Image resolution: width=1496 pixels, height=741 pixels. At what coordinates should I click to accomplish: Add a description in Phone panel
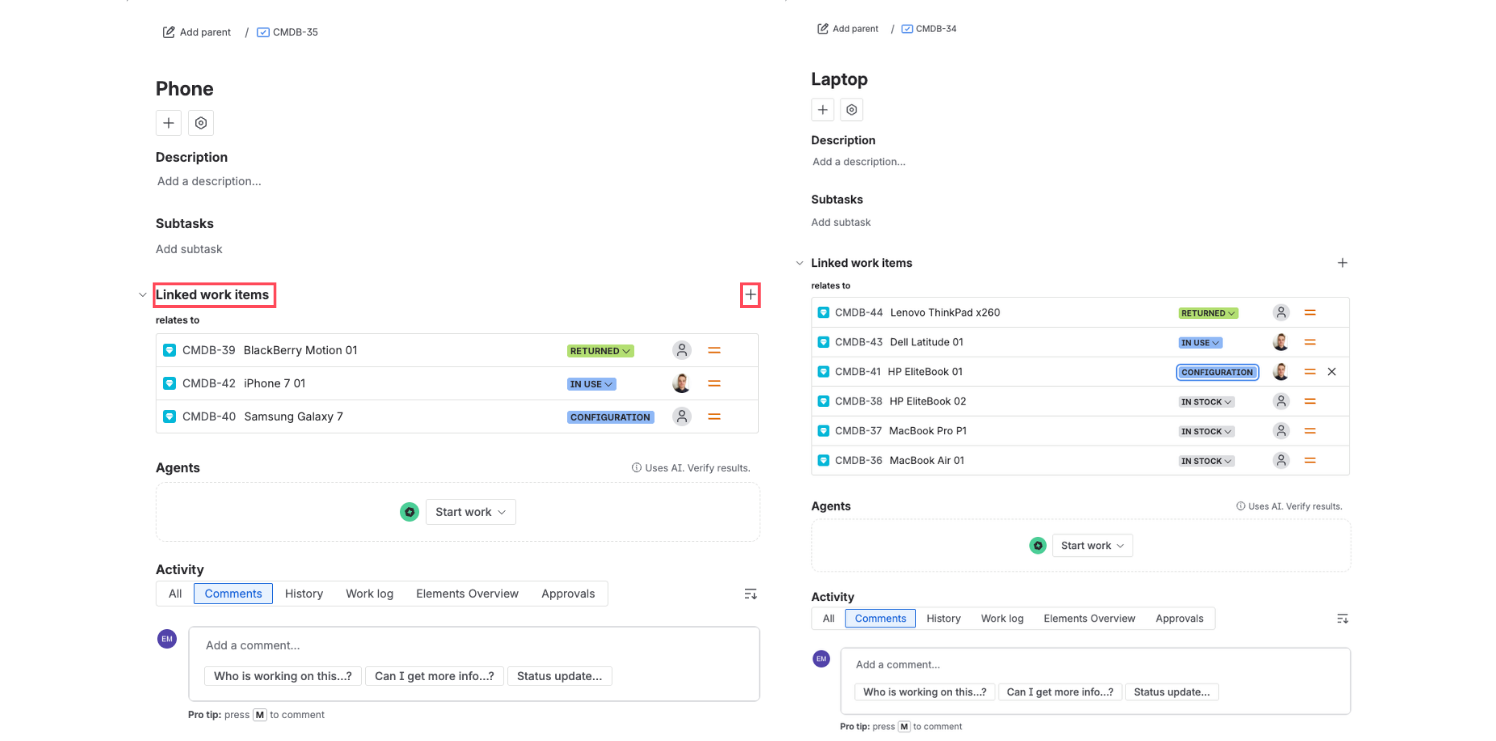(209, 181)
